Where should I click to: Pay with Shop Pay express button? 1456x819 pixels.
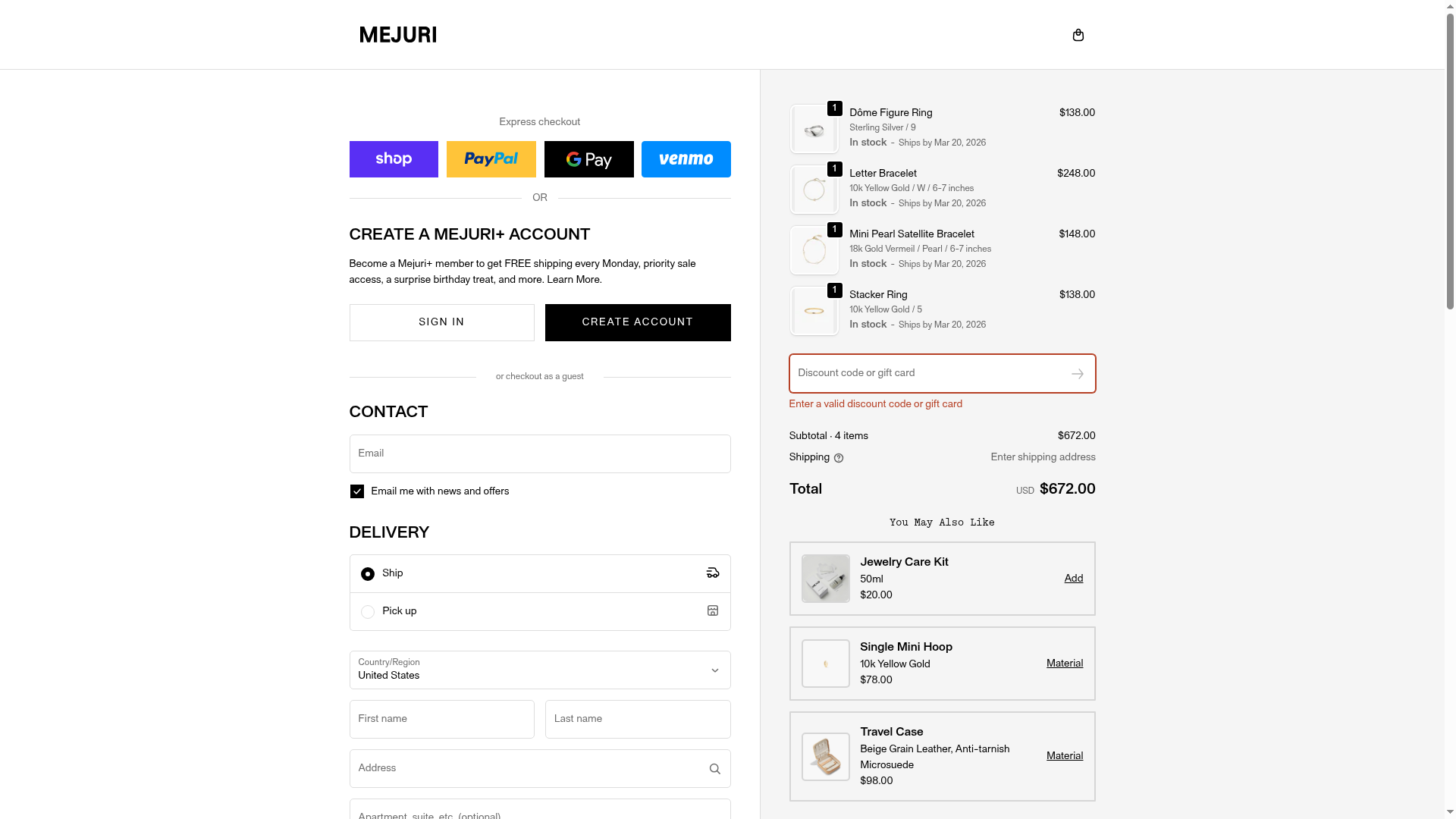tap(394, 159)
